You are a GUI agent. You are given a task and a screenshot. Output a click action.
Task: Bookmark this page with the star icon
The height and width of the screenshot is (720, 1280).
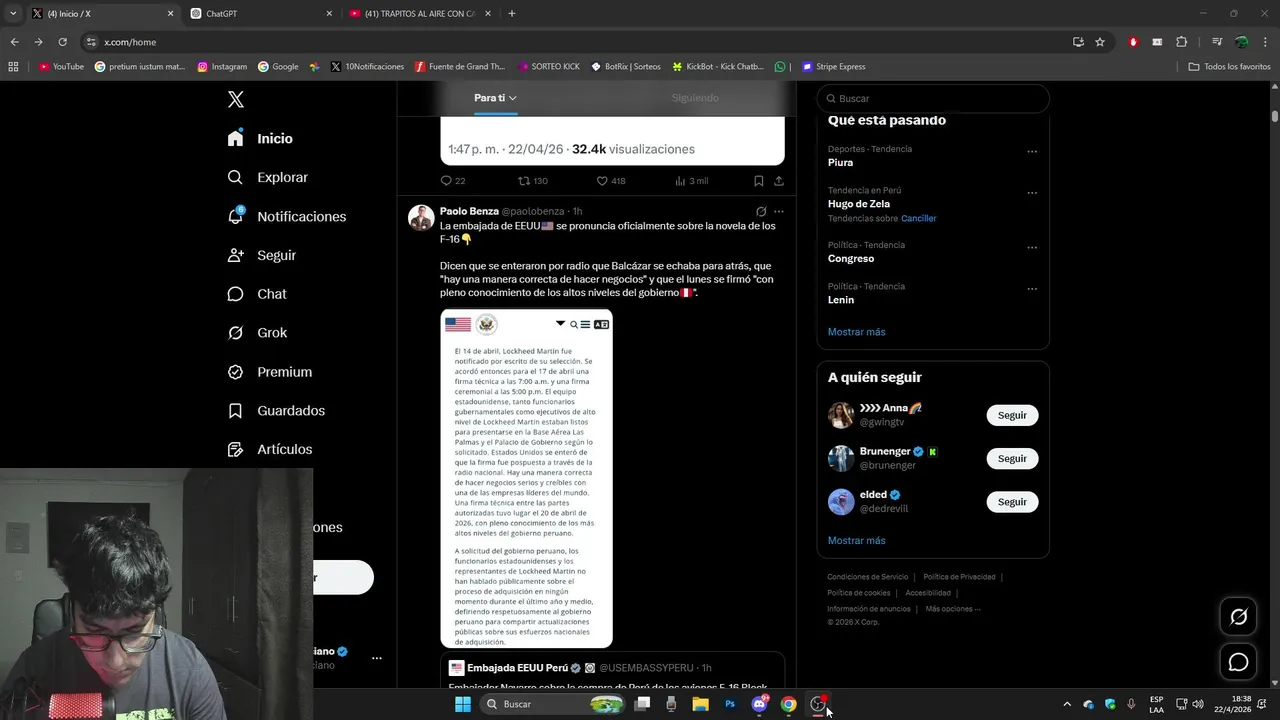(x=1100, y=42)
